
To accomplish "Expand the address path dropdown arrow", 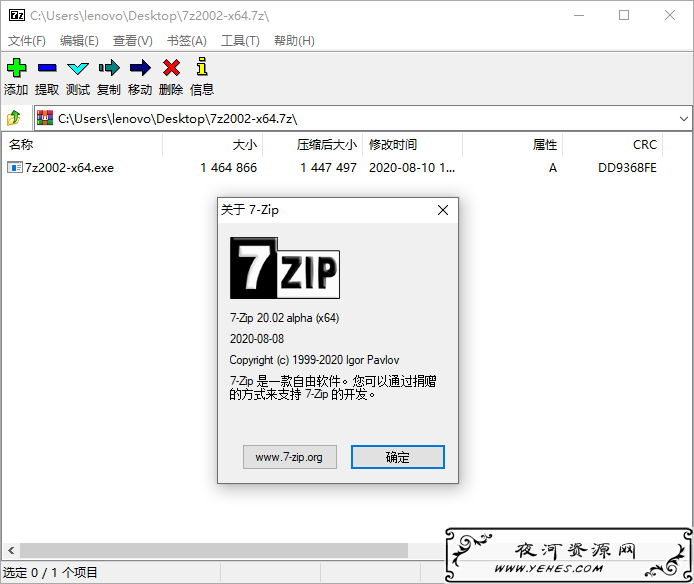I will (683, 119).
